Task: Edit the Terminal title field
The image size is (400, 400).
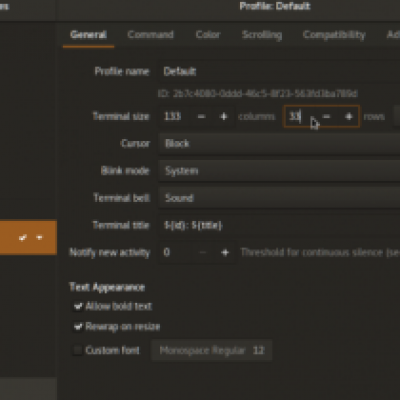Action: (279, 225)
